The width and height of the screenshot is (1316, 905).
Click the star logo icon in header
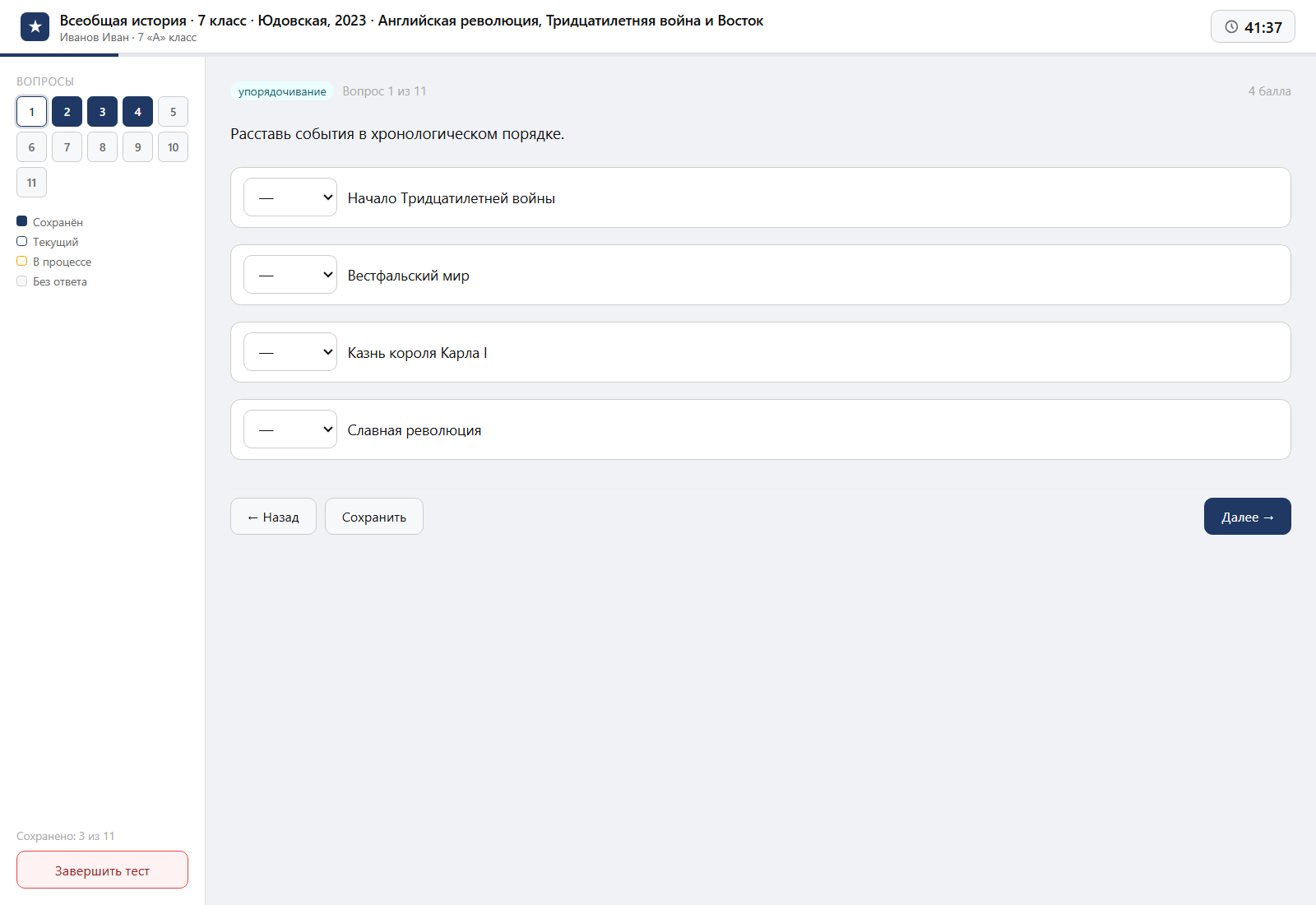pyautogui.click(x=35, y=27)
